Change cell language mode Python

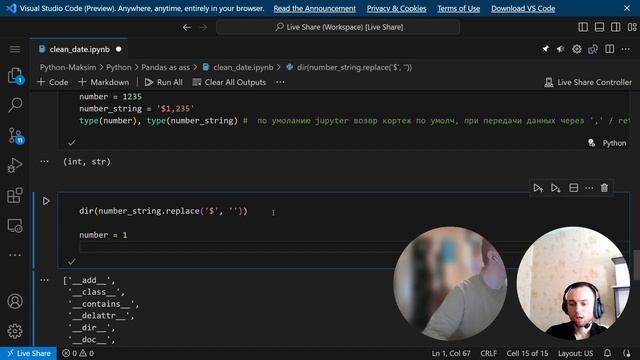pyautogui.click(x=614, y=143)
